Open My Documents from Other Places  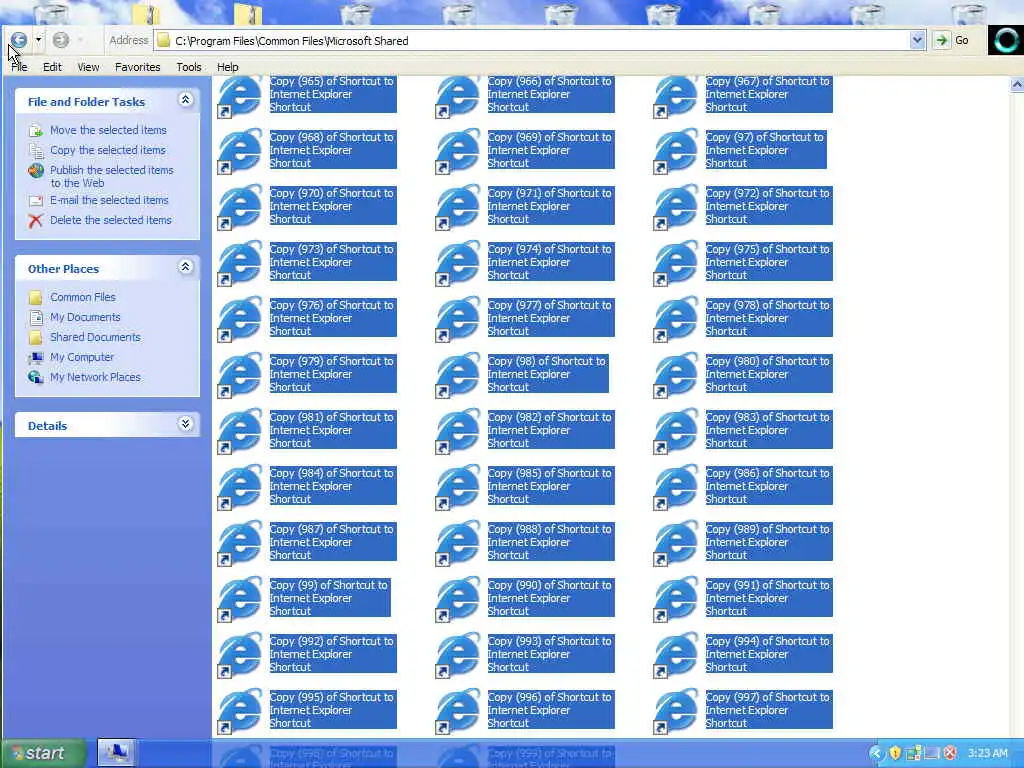coord(86,317)
